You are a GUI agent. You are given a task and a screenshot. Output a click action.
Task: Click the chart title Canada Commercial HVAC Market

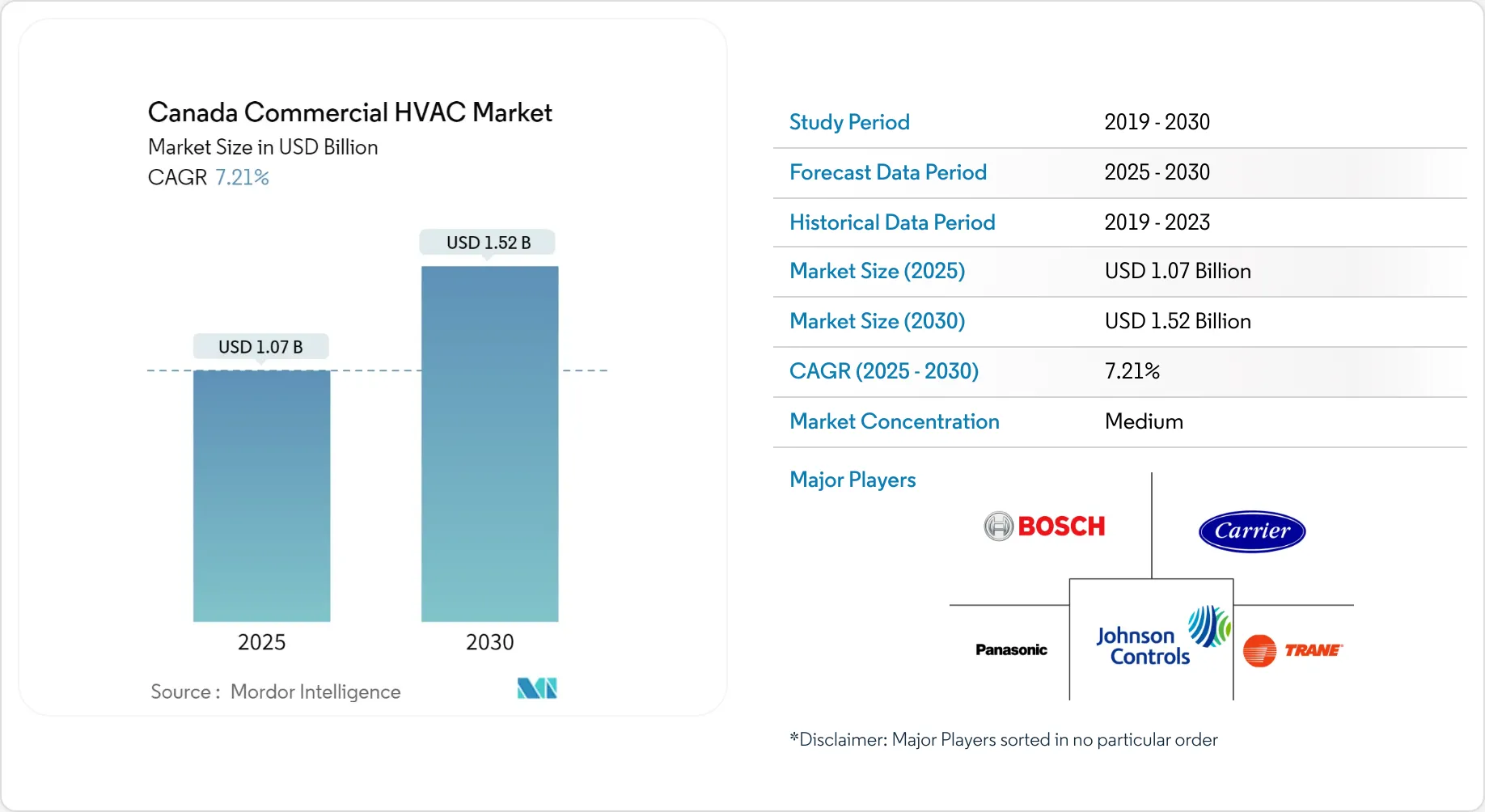pos(349,112)
